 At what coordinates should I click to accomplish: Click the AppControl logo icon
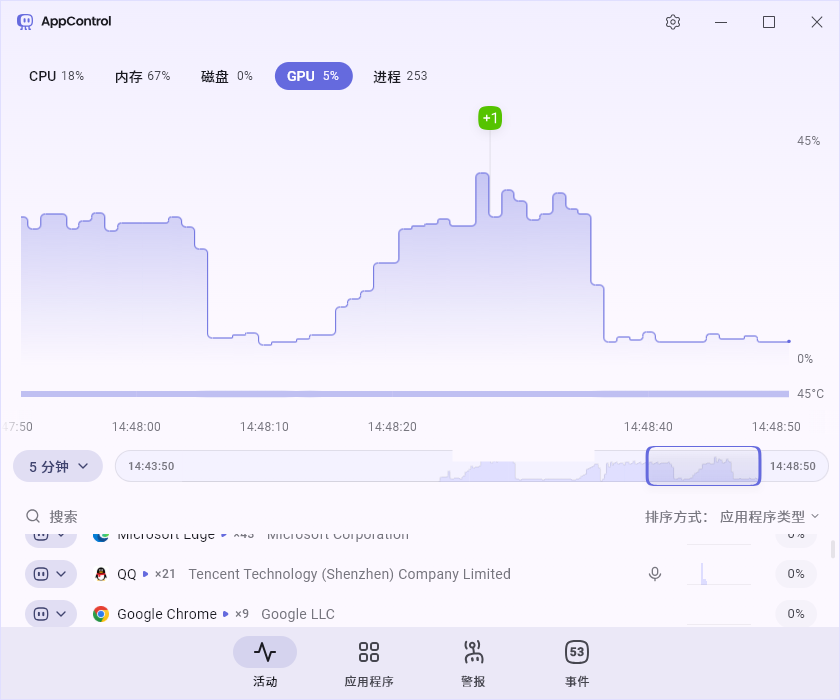click(26, 22)
